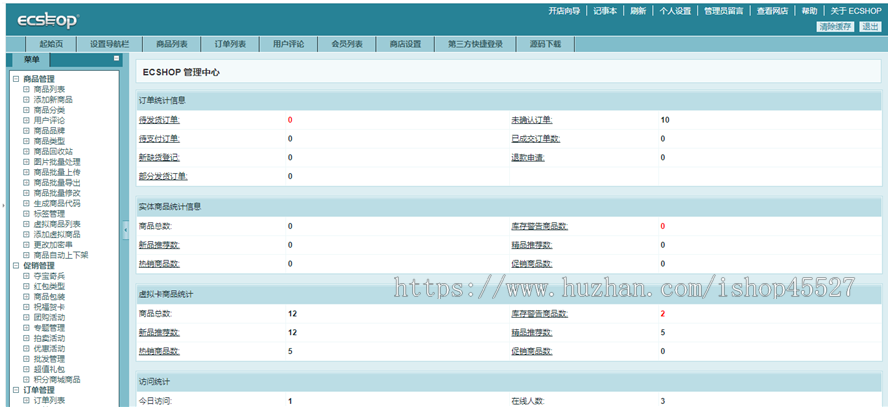The image size is (890, 409).
Task: Open 祝福贺卡 in the menu tree
Action: coord(49,307)
